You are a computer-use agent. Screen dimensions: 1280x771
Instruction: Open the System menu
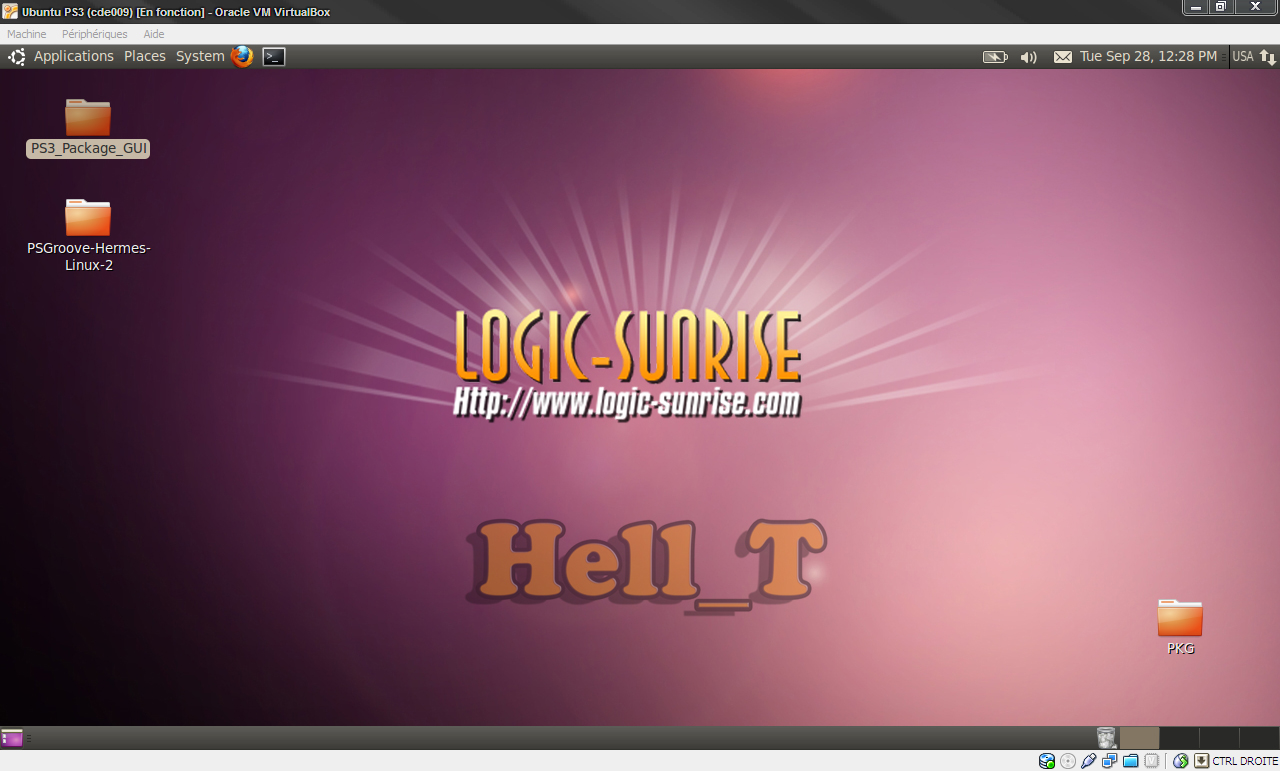click(200, 56)
